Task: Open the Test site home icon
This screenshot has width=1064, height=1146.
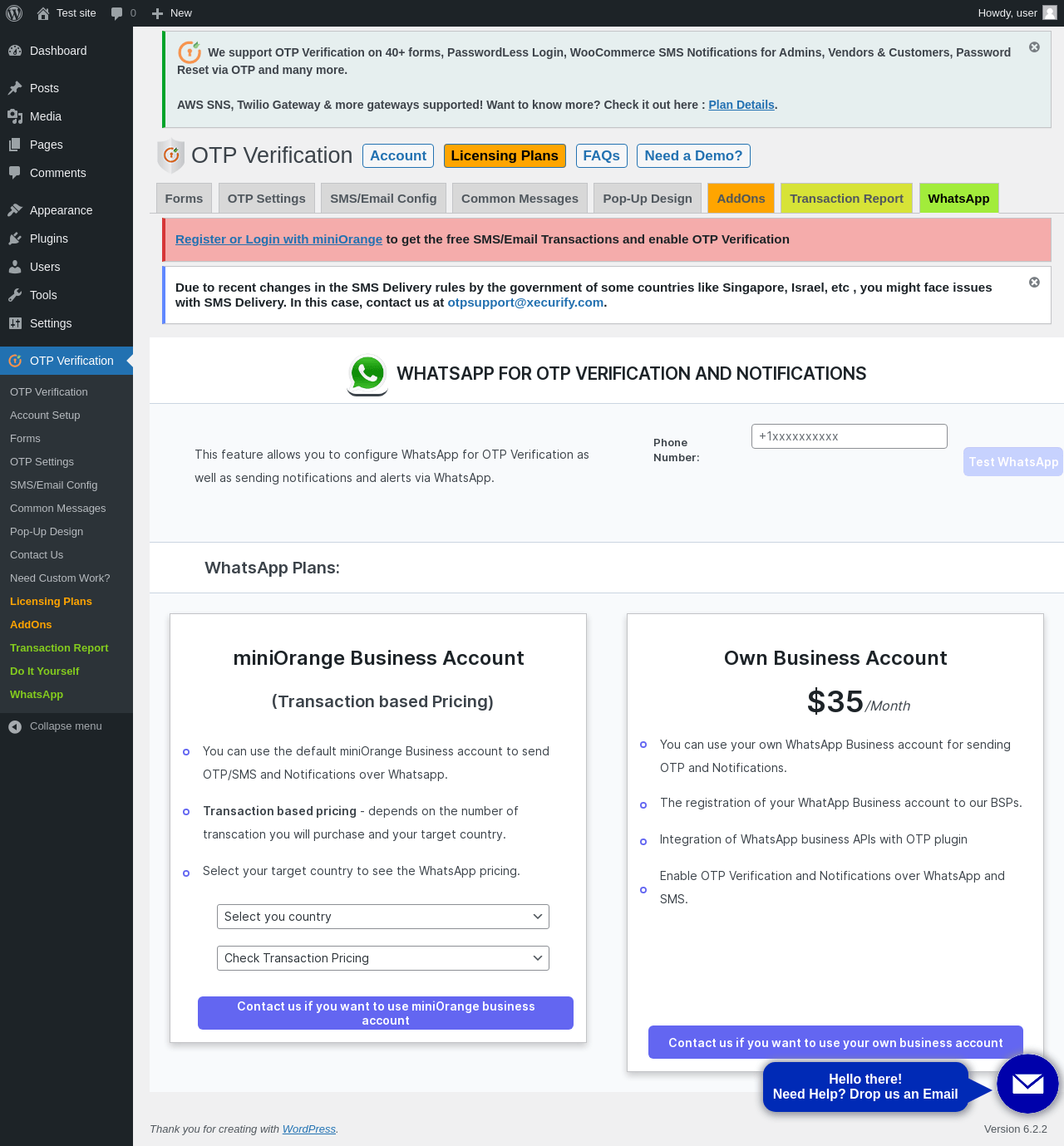Action: (43, 13)
